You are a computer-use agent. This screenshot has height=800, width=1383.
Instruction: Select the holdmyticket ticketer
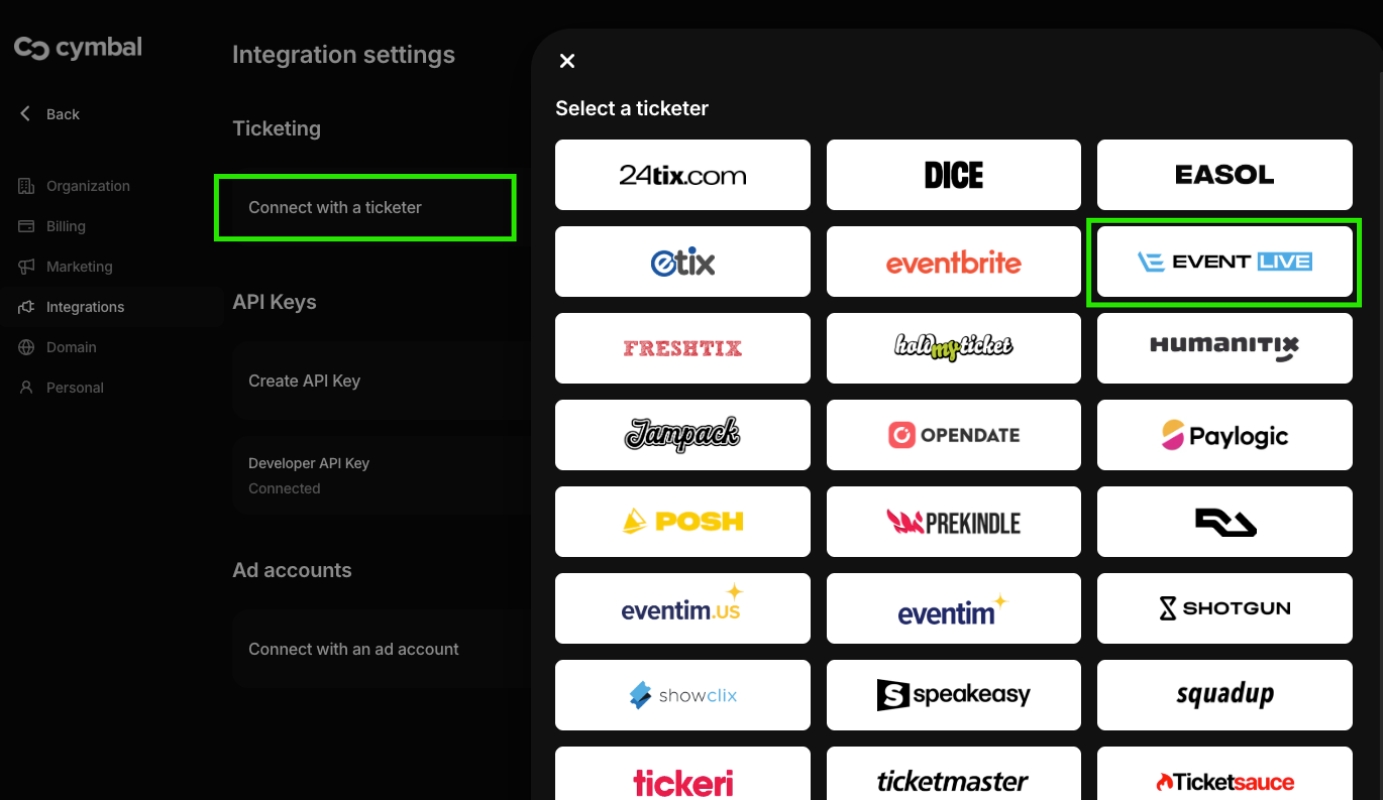953,348
